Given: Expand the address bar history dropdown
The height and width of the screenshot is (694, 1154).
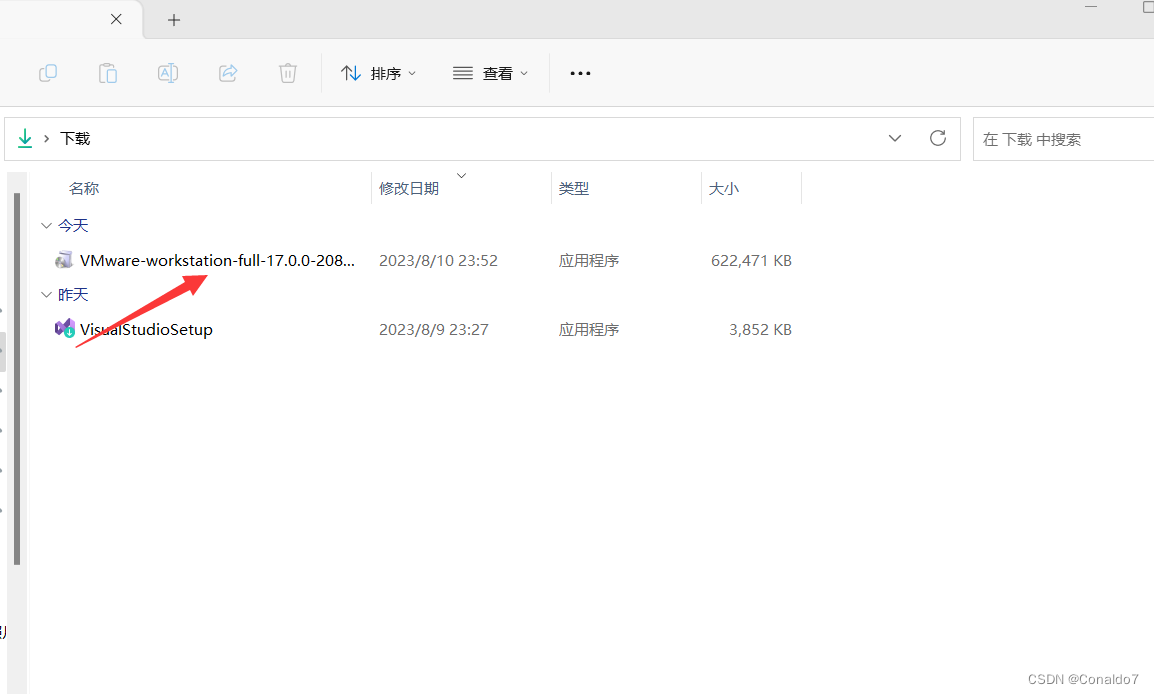Looking at the screenshot, I should tap(895, 138).
